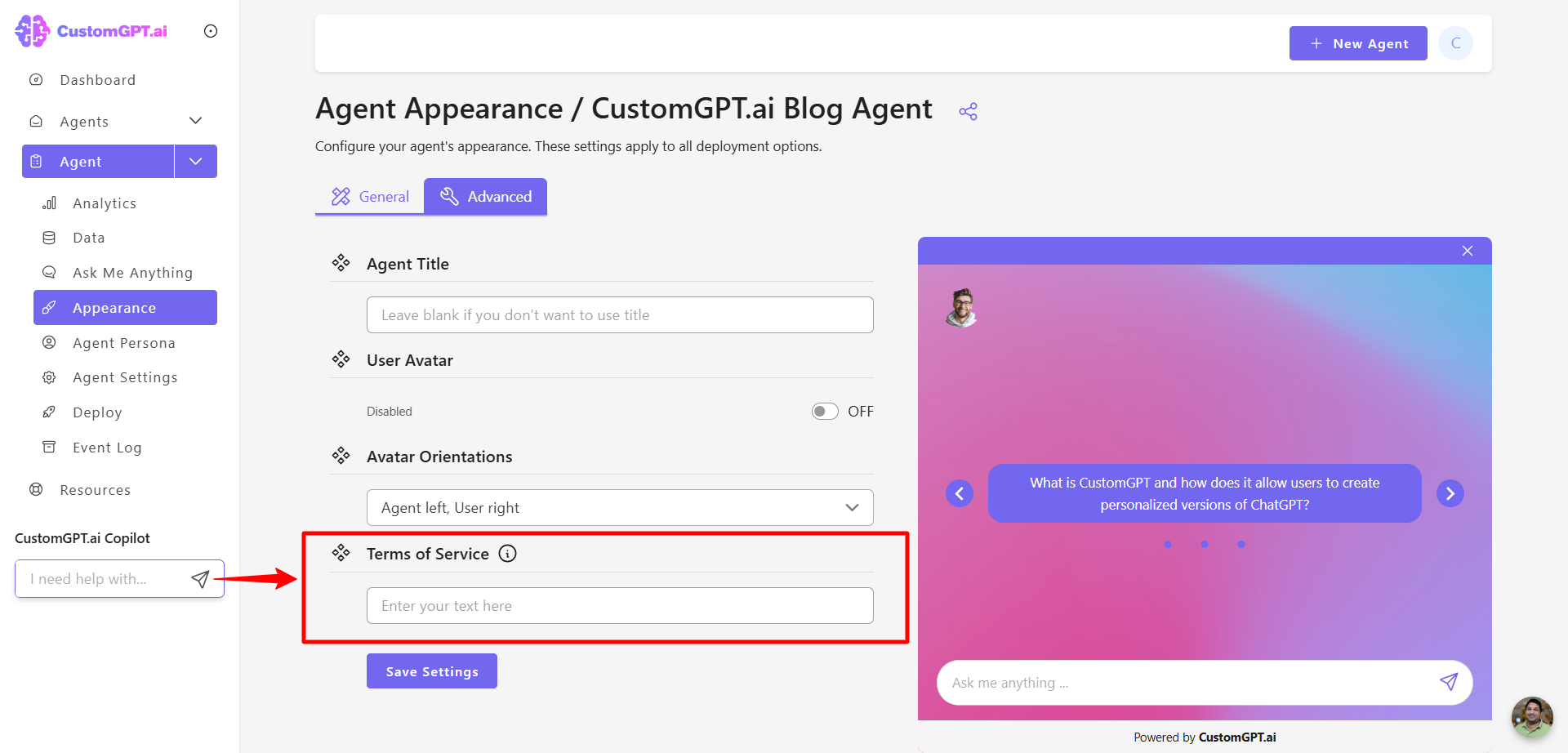This screenshot has width=1568, height=753.
Task: Click the Terms of Service text field
Action: [620, 606]
